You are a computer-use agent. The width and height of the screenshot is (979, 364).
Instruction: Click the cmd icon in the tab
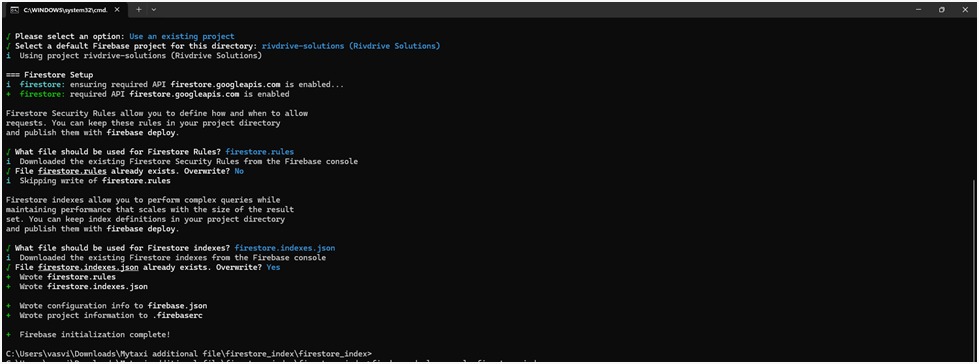point(14,10)
